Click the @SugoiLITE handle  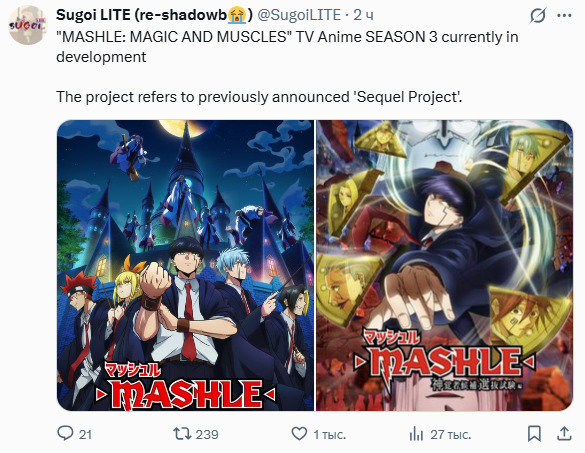tap(300, 15)
